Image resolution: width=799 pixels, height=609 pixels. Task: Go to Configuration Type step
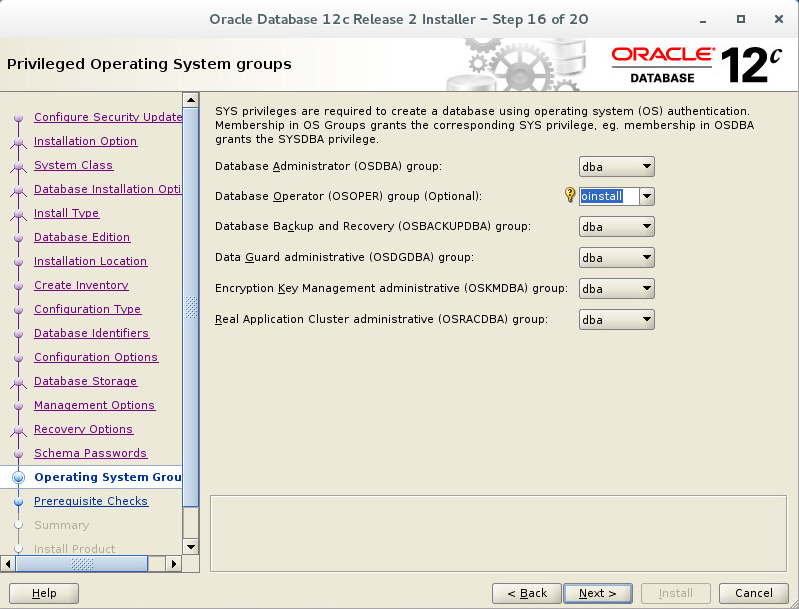[87, 309]
